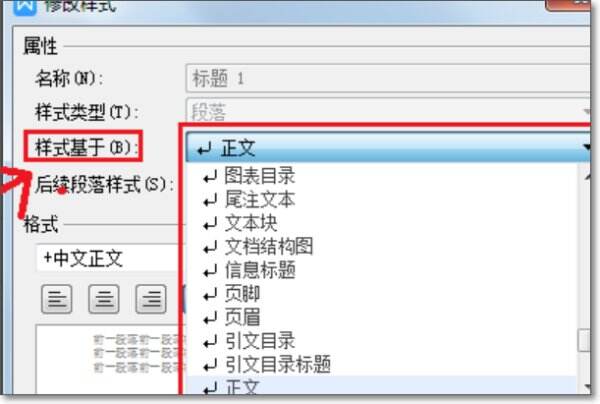Click the 名称 field showing 标题 1
The width and height of the screenshot is (600, 404).
click(x=388, y=78)
